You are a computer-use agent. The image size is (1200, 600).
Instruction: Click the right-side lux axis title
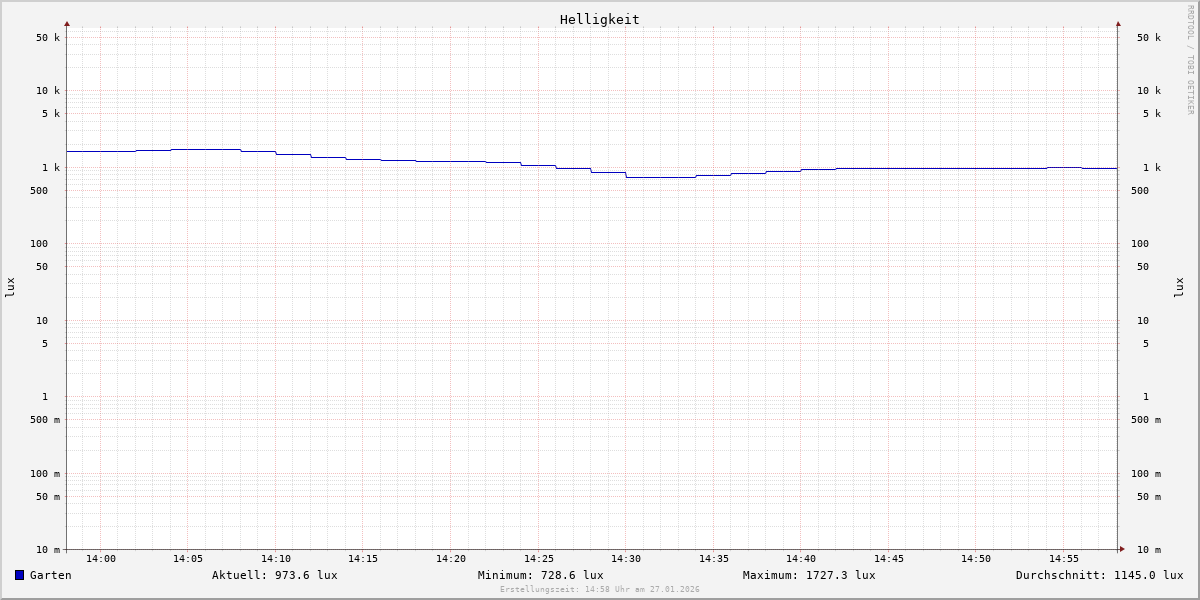1179,287
